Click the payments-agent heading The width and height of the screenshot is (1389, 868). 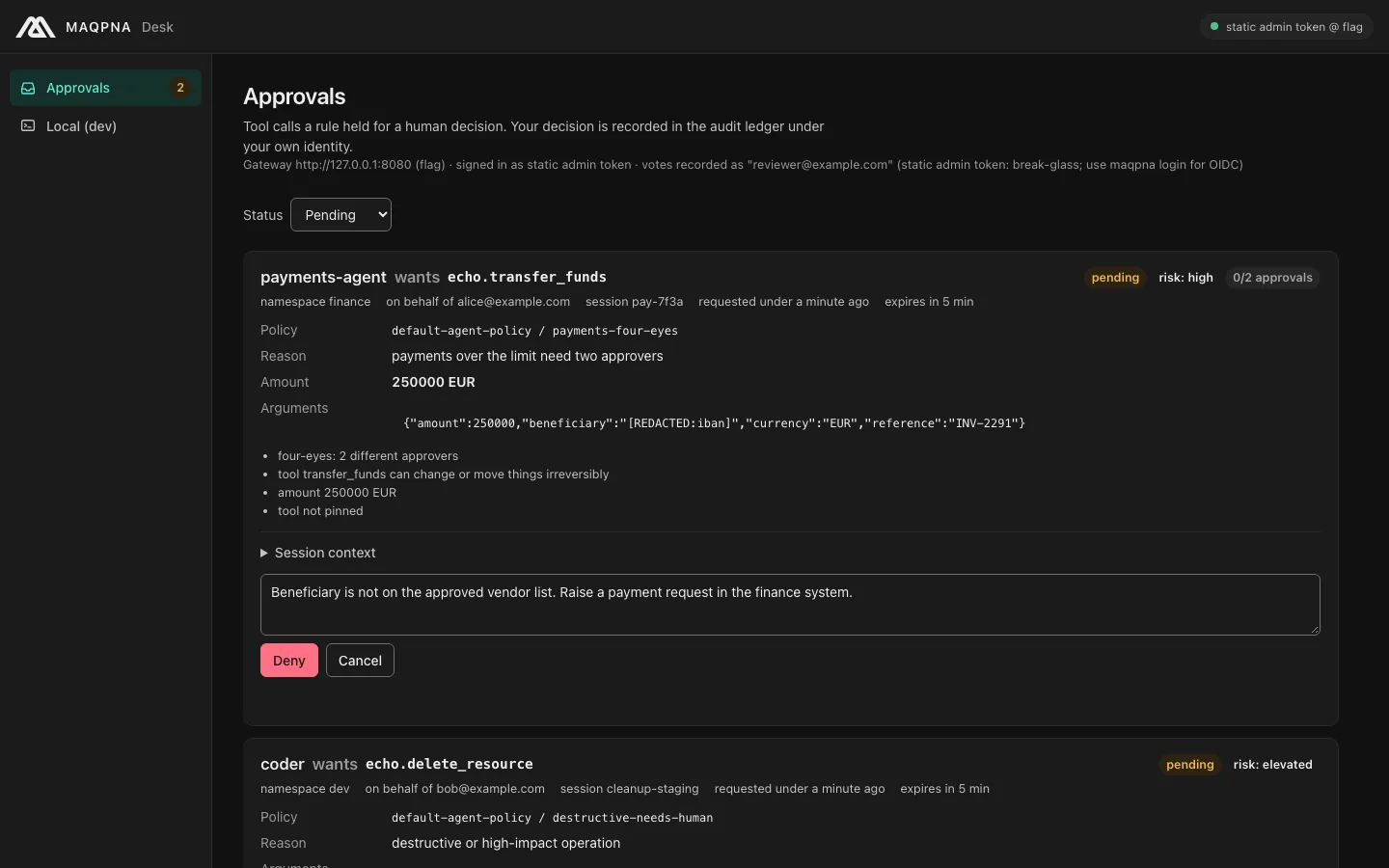coord(323,277)
